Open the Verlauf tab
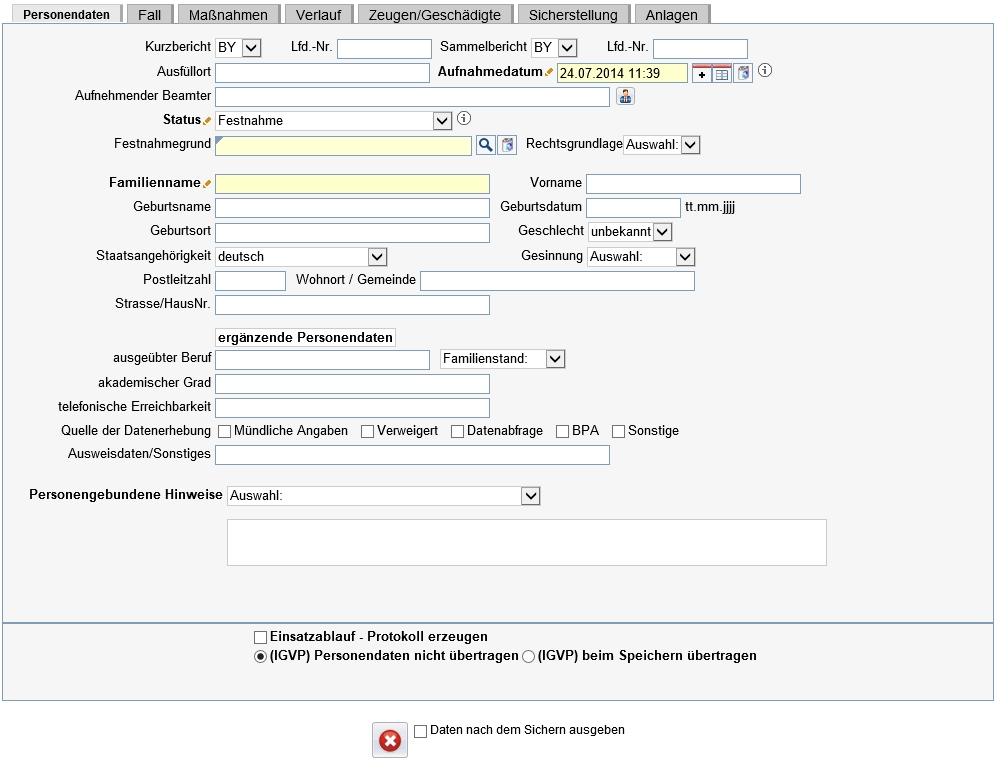This screenshot has height=764, width=998. pos(318,15)
